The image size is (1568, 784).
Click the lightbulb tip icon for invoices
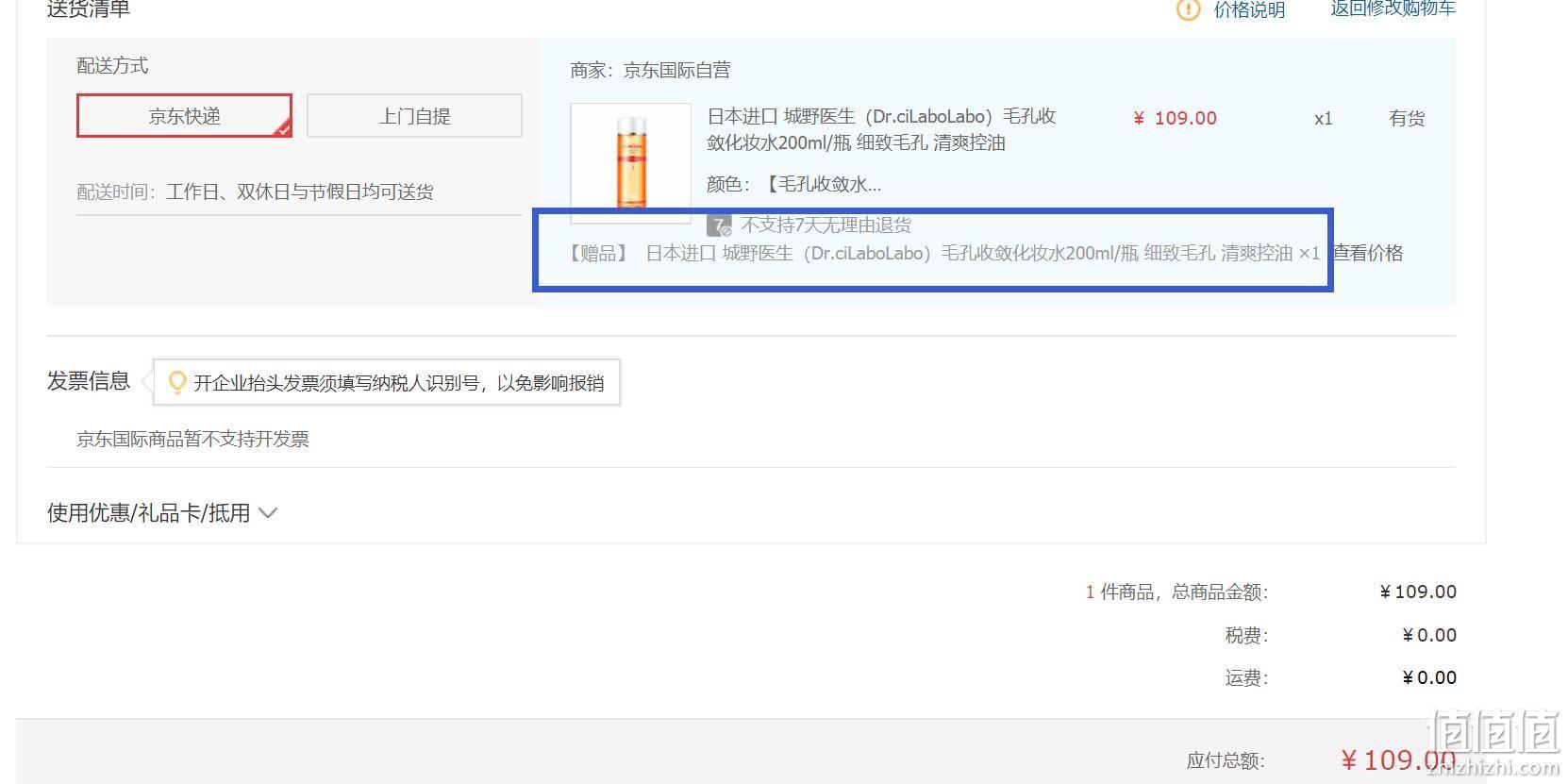pyautogui.click(x=176, y=382)
